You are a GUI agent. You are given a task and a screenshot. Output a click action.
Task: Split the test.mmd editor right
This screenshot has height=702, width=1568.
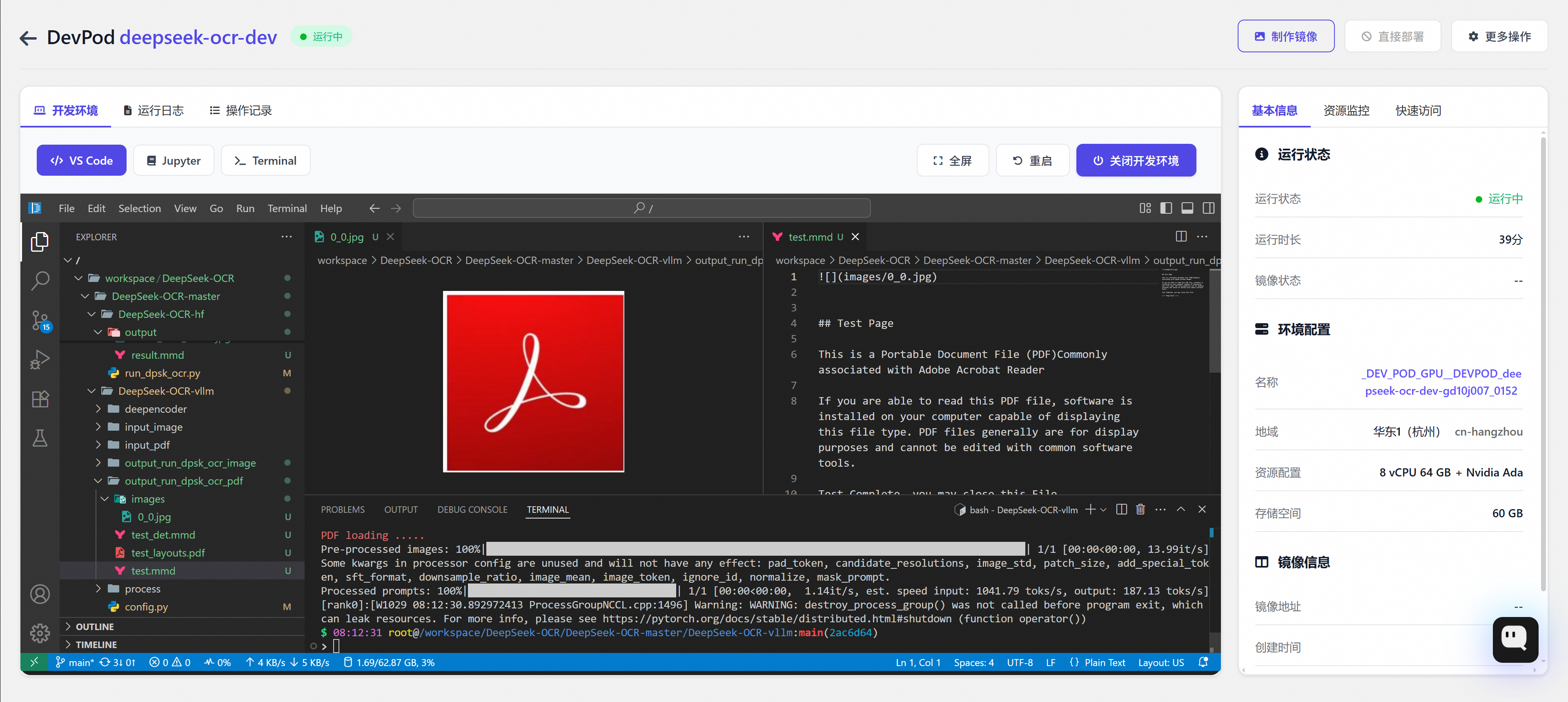[x=1181, y=237]
